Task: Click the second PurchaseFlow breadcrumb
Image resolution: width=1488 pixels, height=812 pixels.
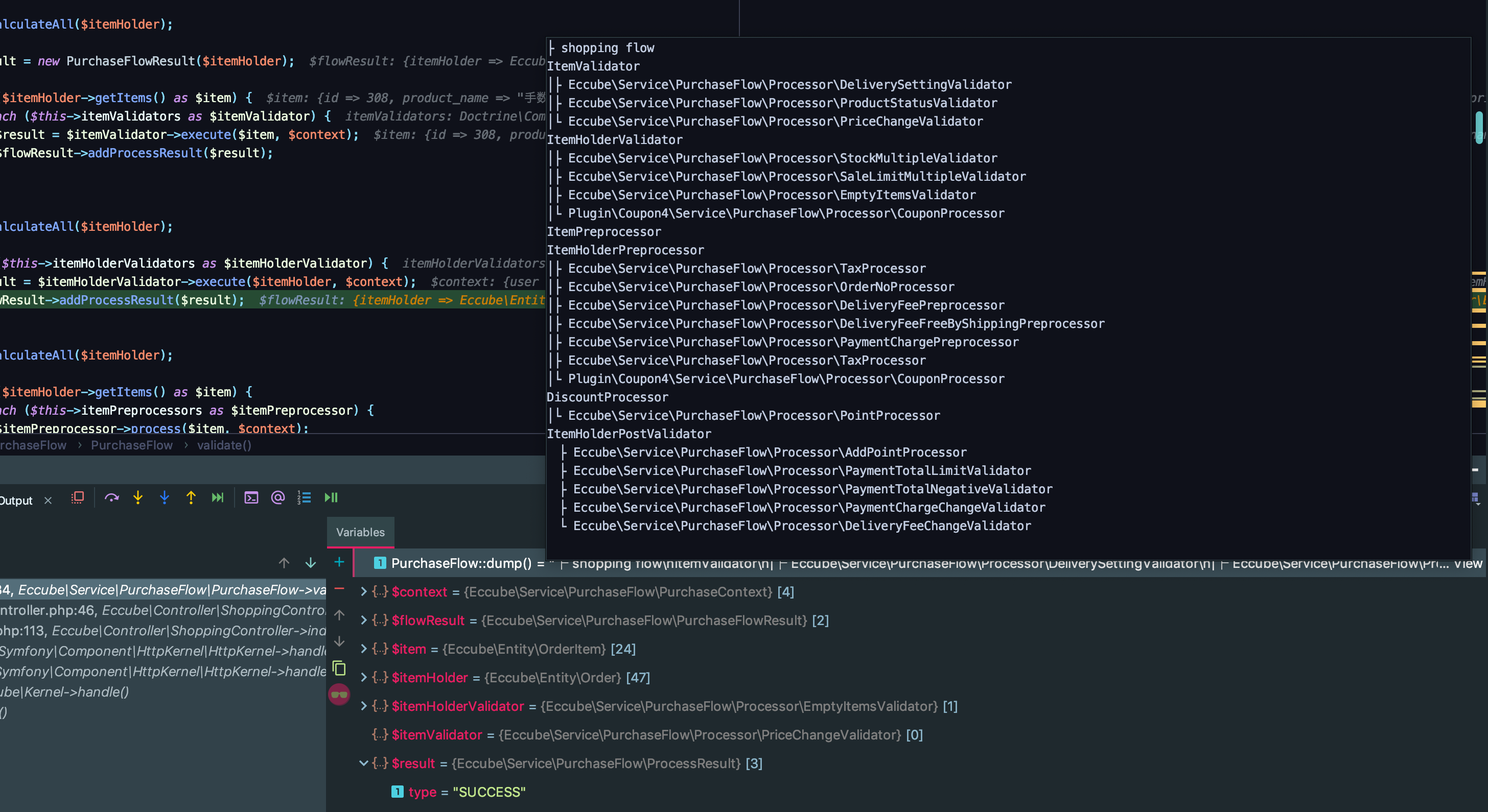Action: 132,445
